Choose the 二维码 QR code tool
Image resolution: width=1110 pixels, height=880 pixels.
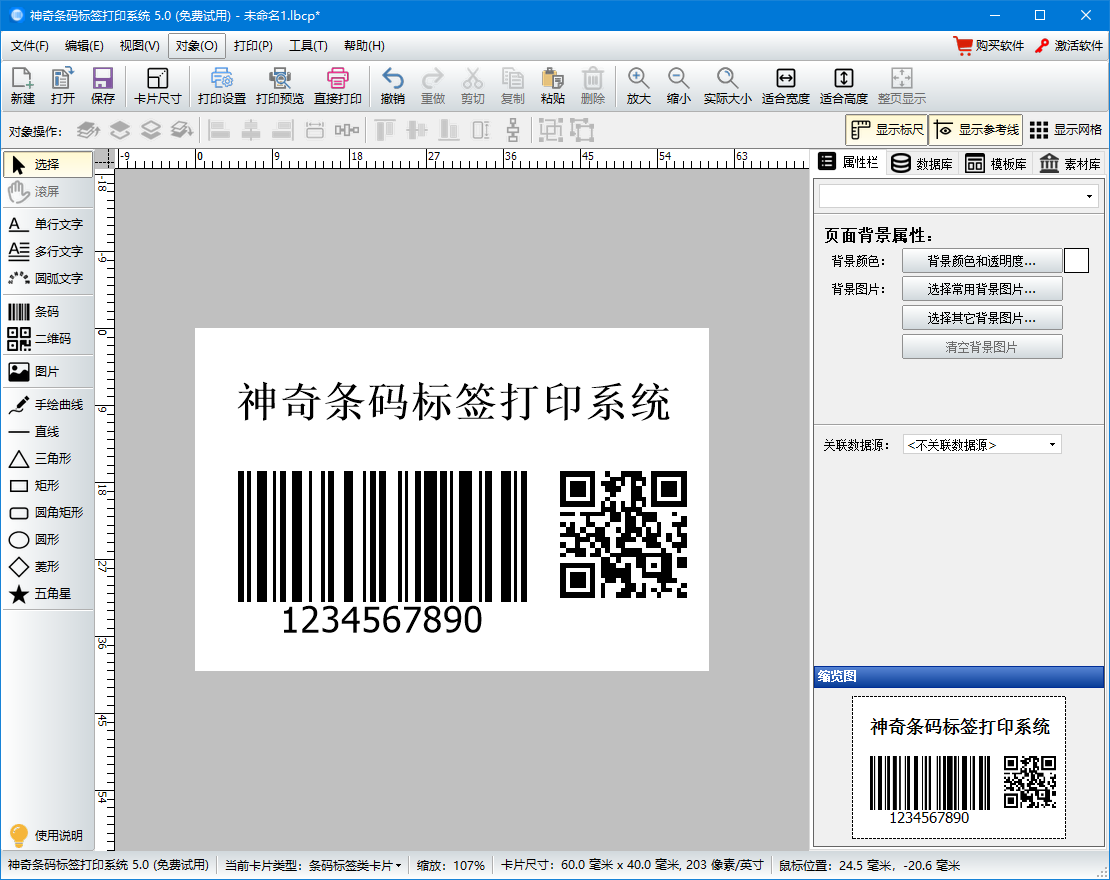(47, 338)
